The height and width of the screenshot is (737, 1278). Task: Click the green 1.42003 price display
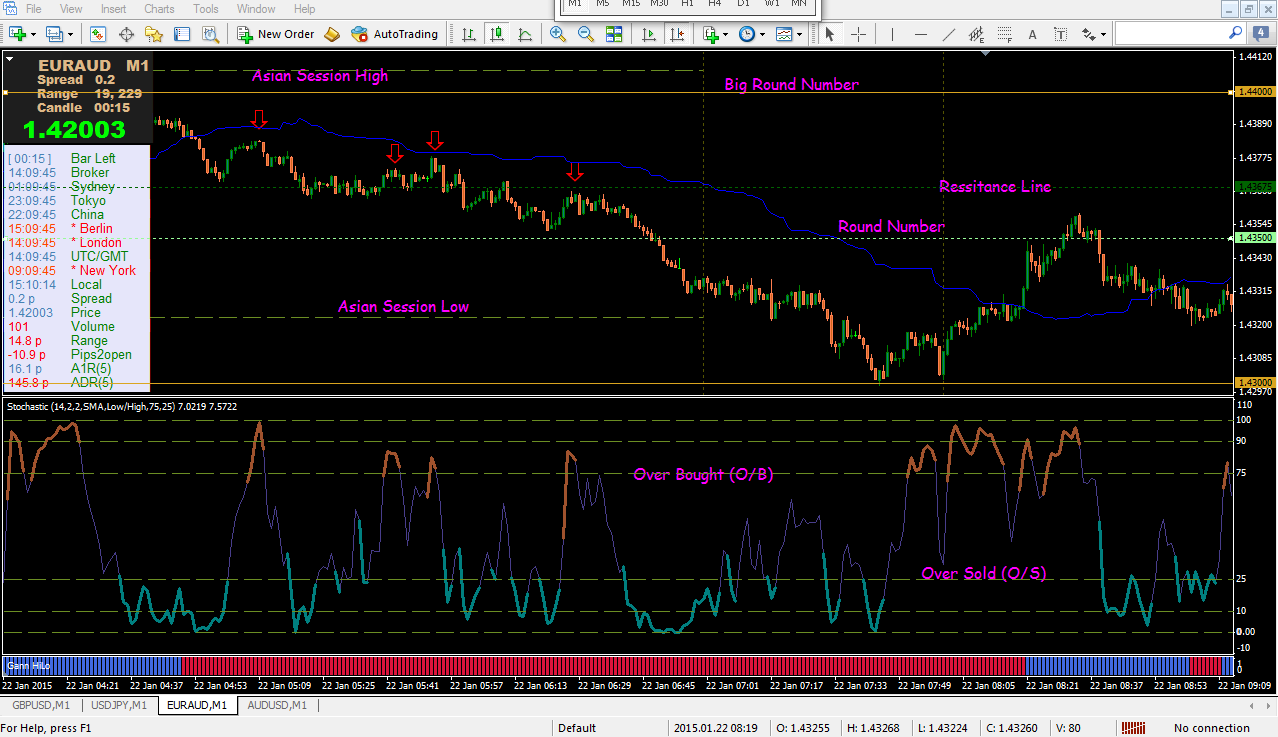coord(74,129)
